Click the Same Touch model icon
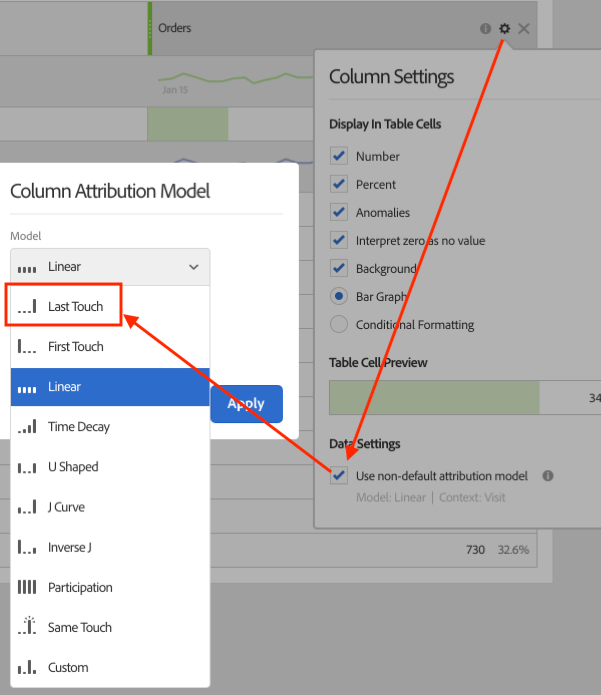This screenshot has height=695, width=601. (27, 625)
